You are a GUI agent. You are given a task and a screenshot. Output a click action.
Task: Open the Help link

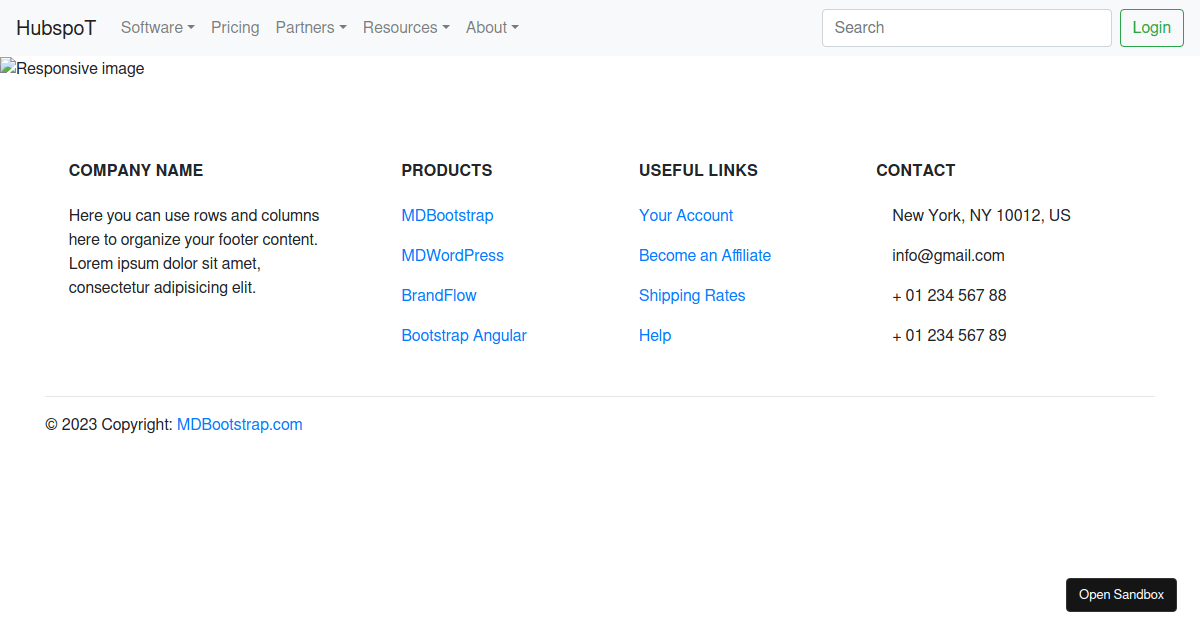pyautogui.click(x=655, y=336)
